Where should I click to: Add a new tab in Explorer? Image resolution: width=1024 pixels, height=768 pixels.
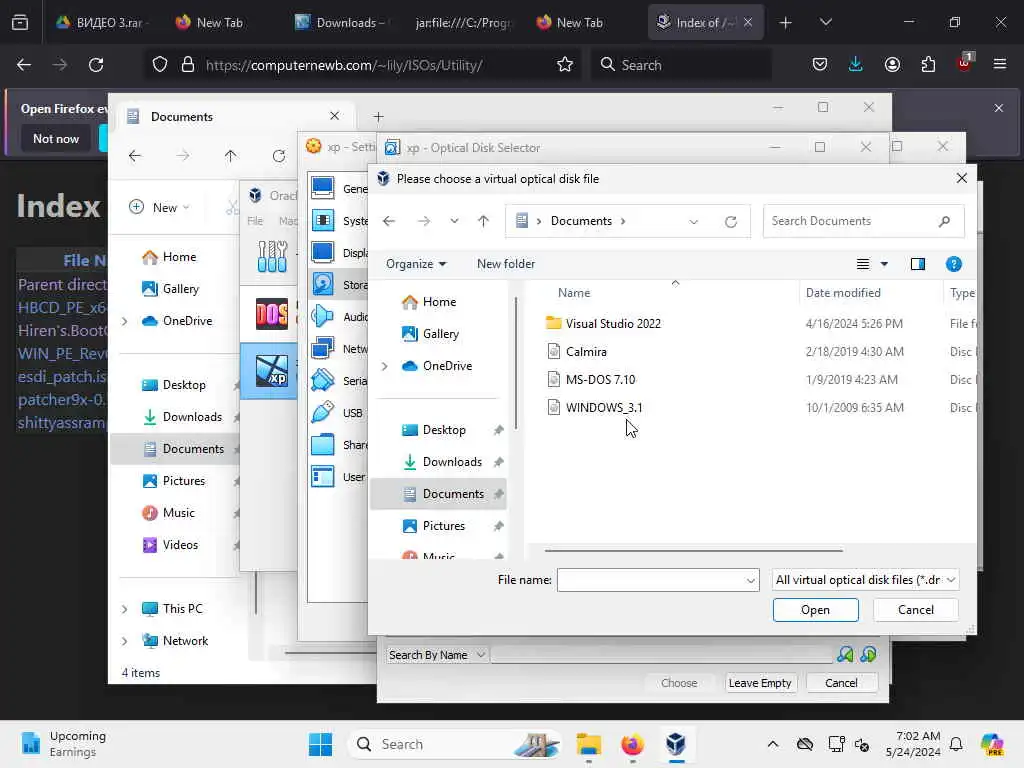point(378,116)
